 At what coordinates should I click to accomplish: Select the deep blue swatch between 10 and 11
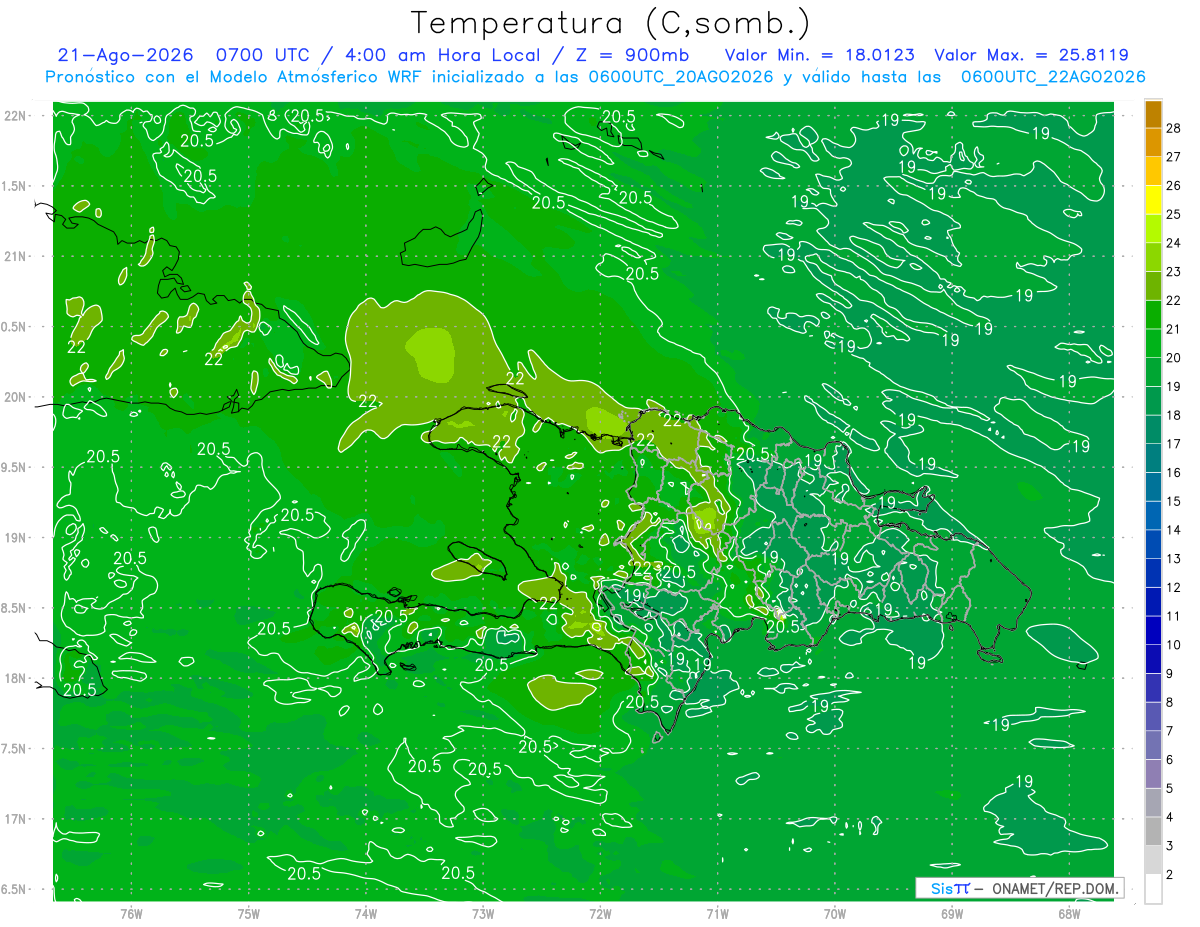tap(1153, 631)
